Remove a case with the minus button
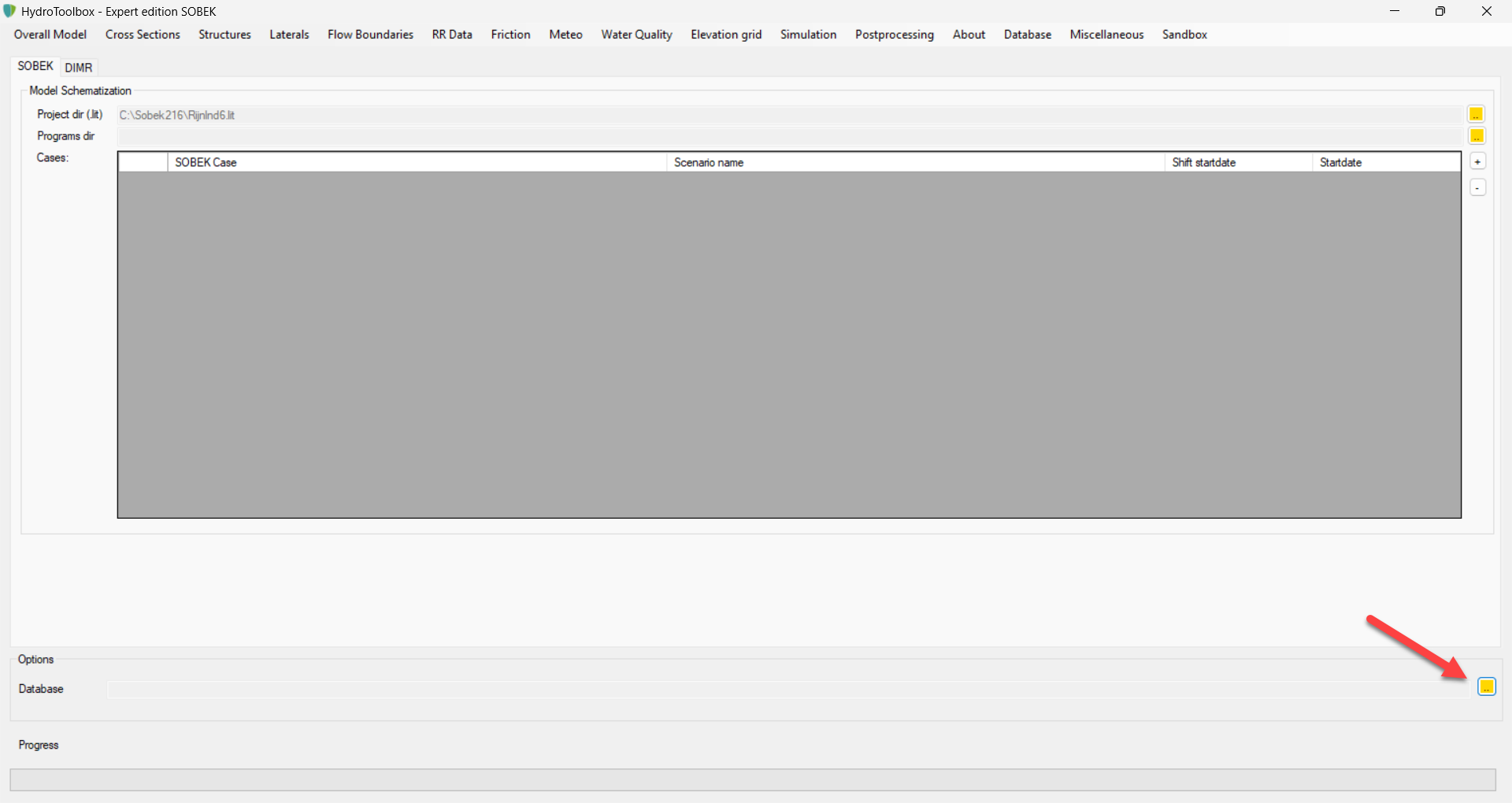 pyautogui.click(x=1477, y=187)
